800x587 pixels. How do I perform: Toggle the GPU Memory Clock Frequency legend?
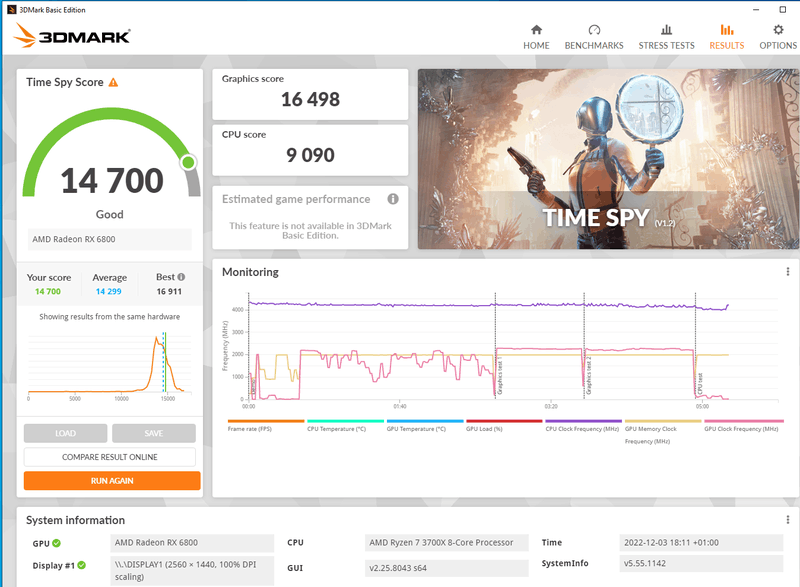(663, 432)
